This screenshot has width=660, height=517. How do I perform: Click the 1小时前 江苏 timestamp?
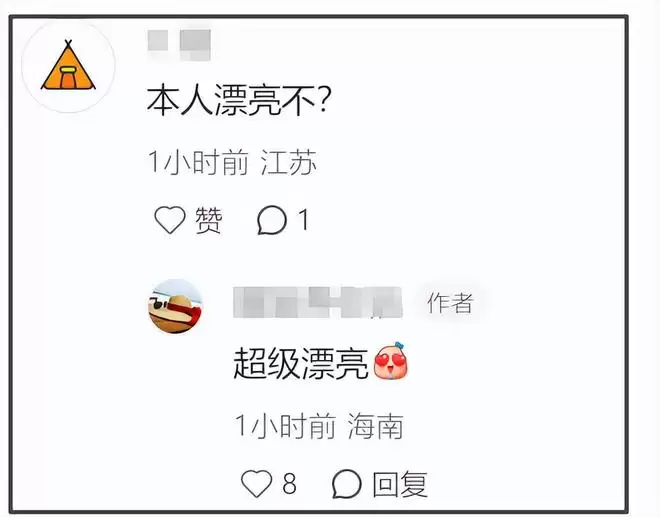tap(232, 162)
